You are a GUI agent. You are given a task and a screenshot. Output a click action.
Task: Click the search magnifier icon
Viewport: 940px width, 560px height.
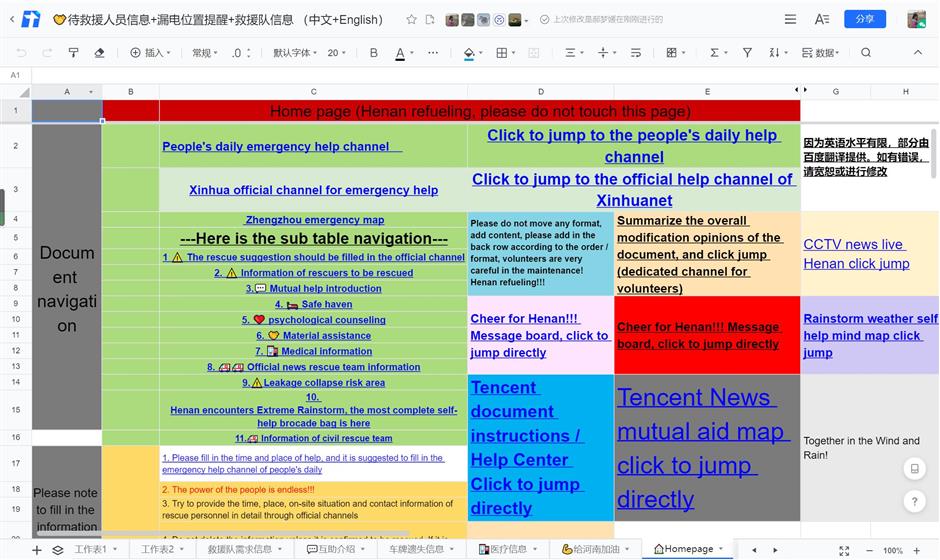[x=866, y=53]
